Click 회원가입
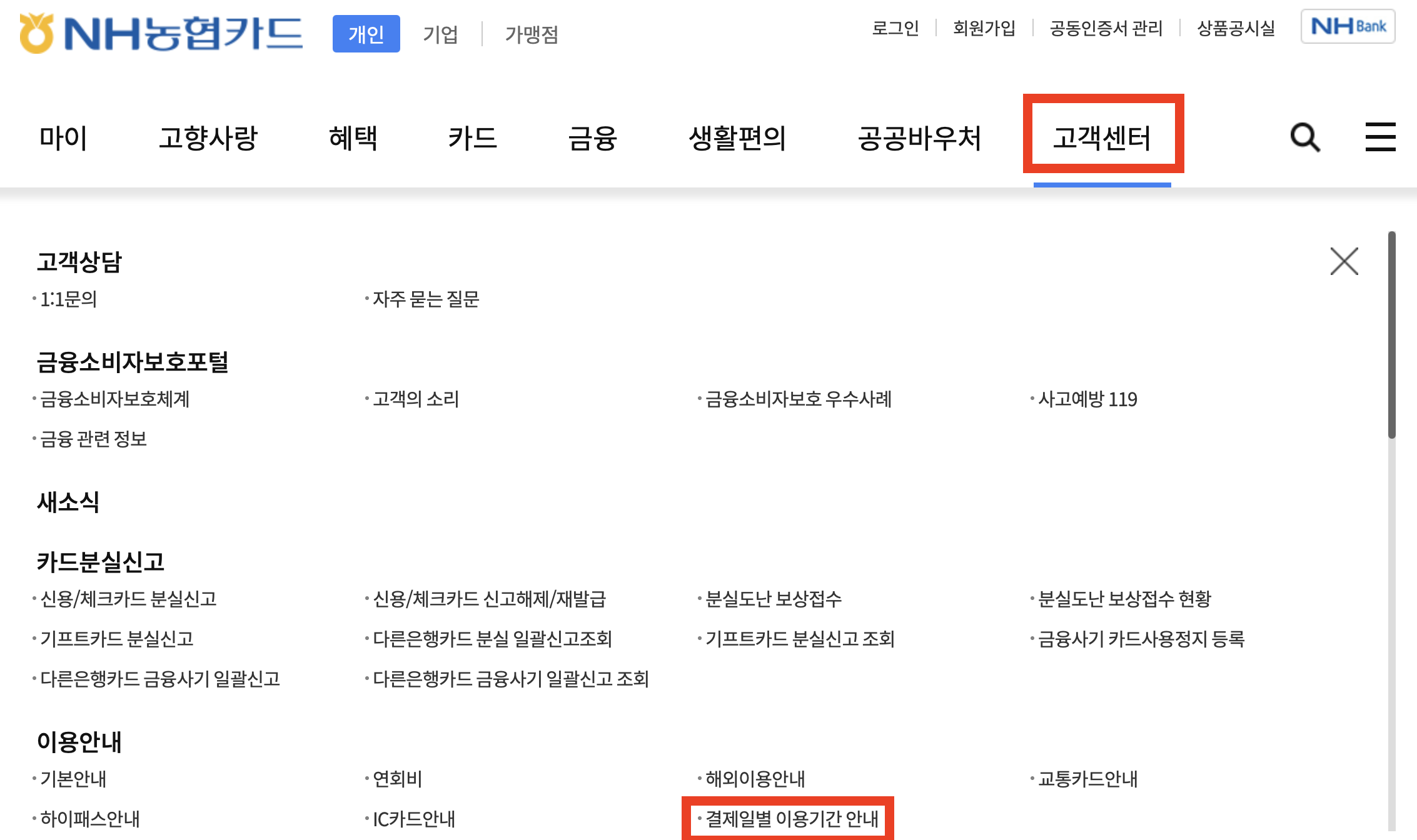This screenshot has height=840, width=1417. click(x=984, y=28)
